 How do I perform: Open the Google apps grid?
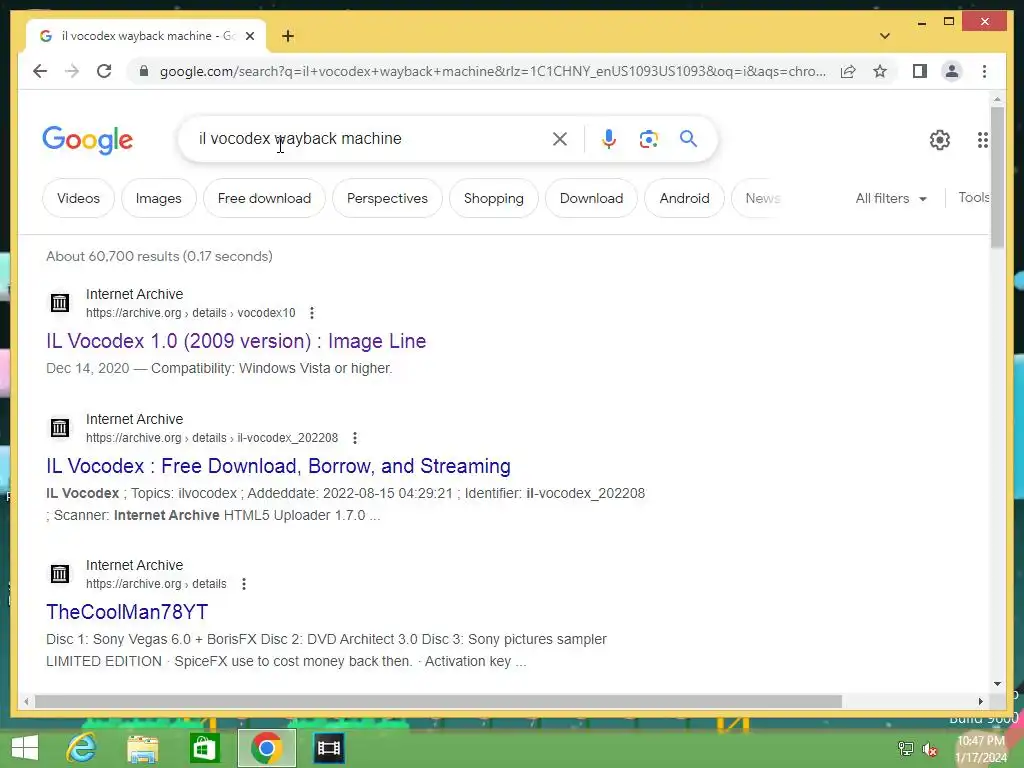[982, 140]
